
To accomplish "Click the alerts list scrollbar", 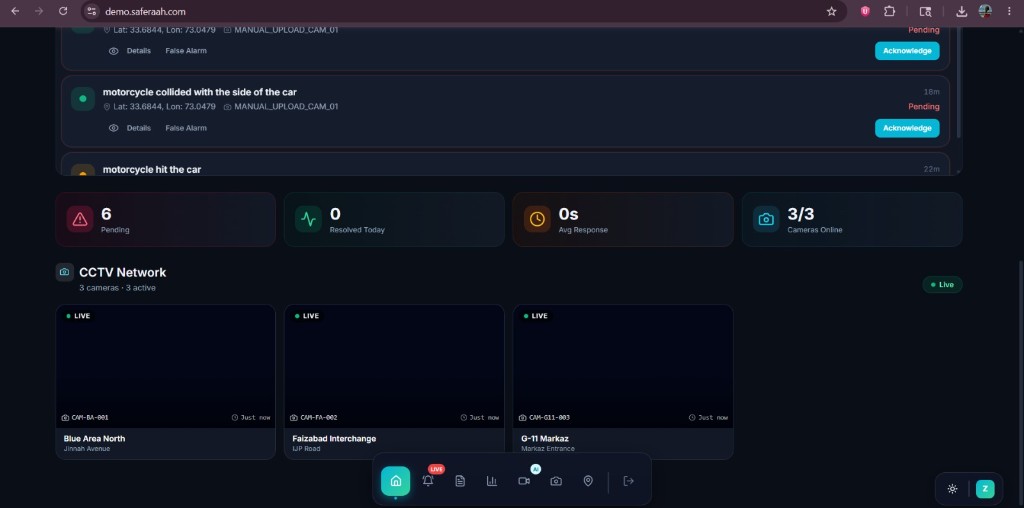I will coord(959,82).
